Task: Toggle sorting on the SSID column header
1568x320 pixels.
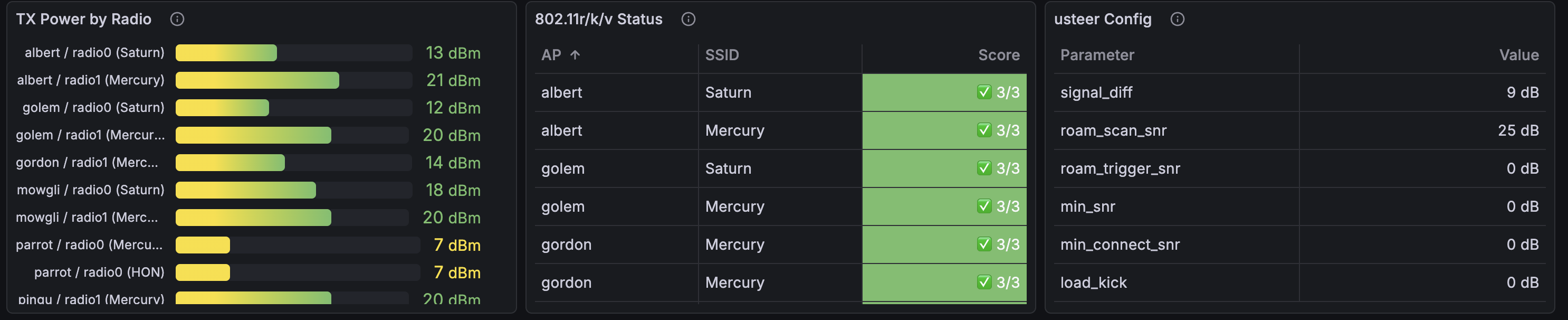Action: (722, 54)
